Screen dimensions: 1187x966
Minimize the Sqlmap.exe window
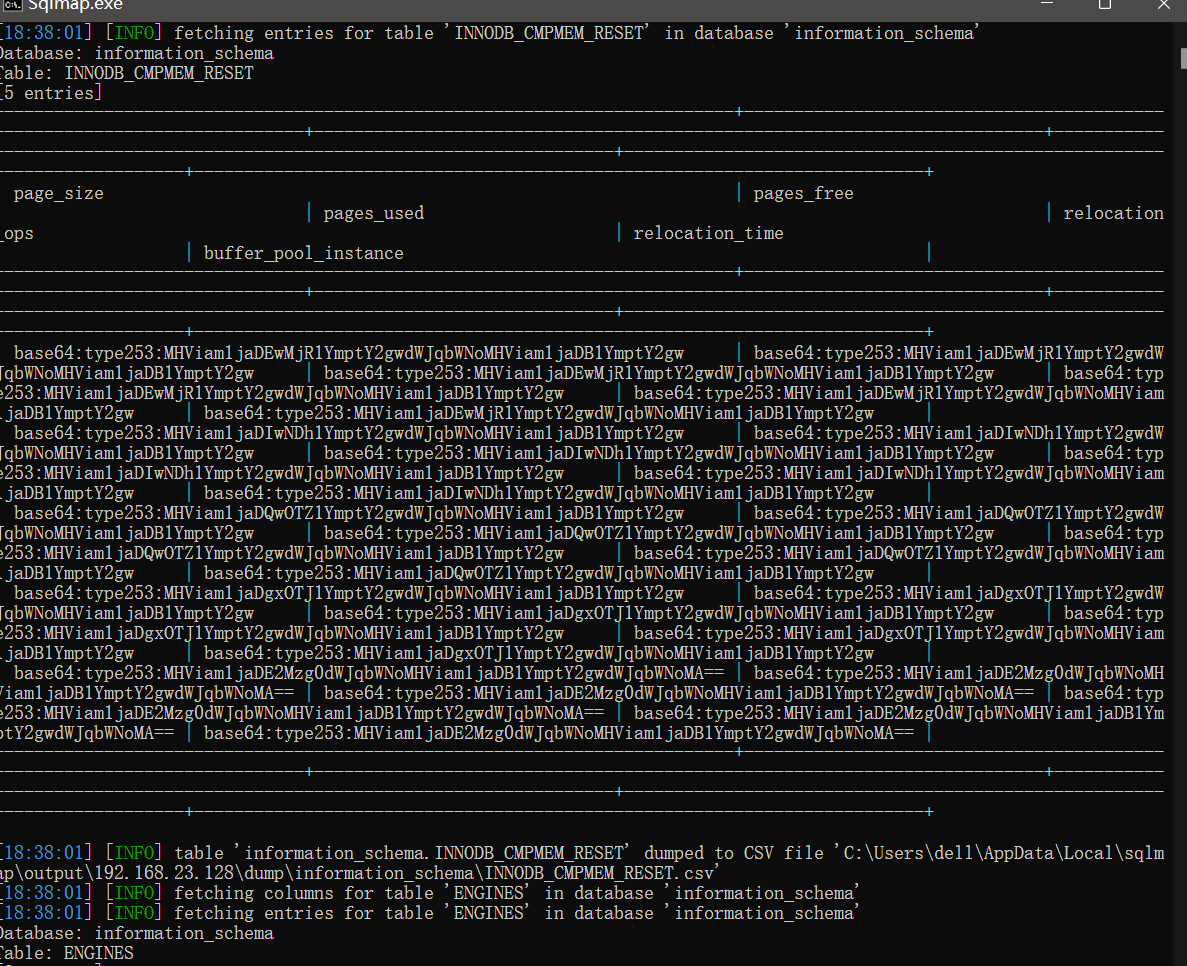(x=1045, y=6)
